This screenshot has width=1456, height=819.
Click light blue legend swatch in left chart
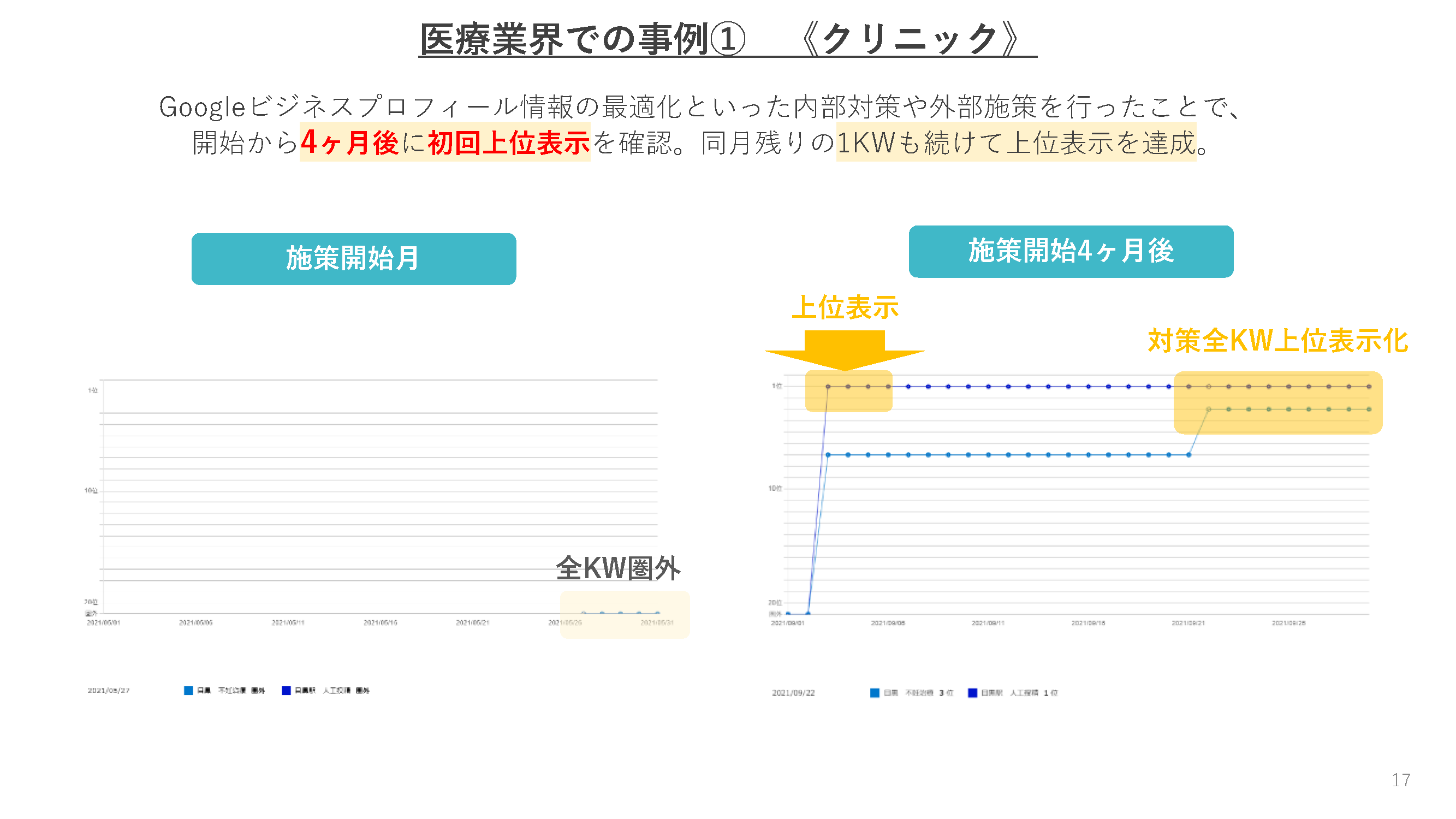(188, 690)
